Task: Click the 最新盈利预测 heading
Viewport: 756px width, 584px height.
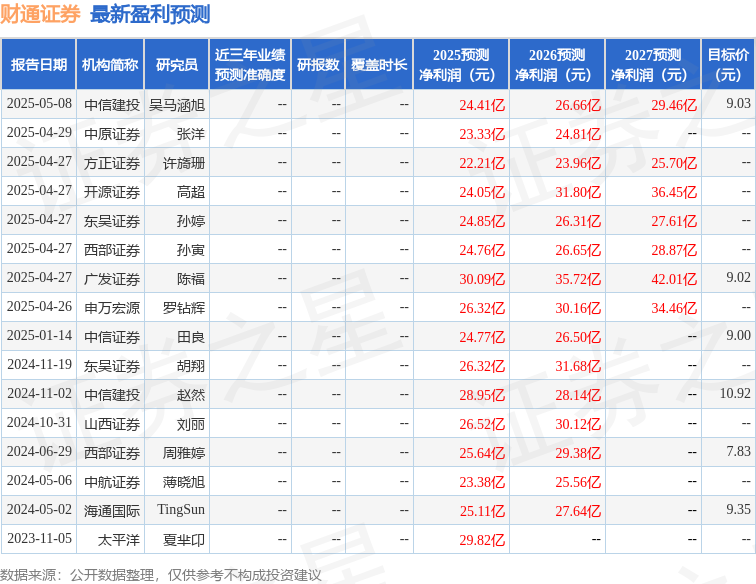Action: (x=150, y=14)
